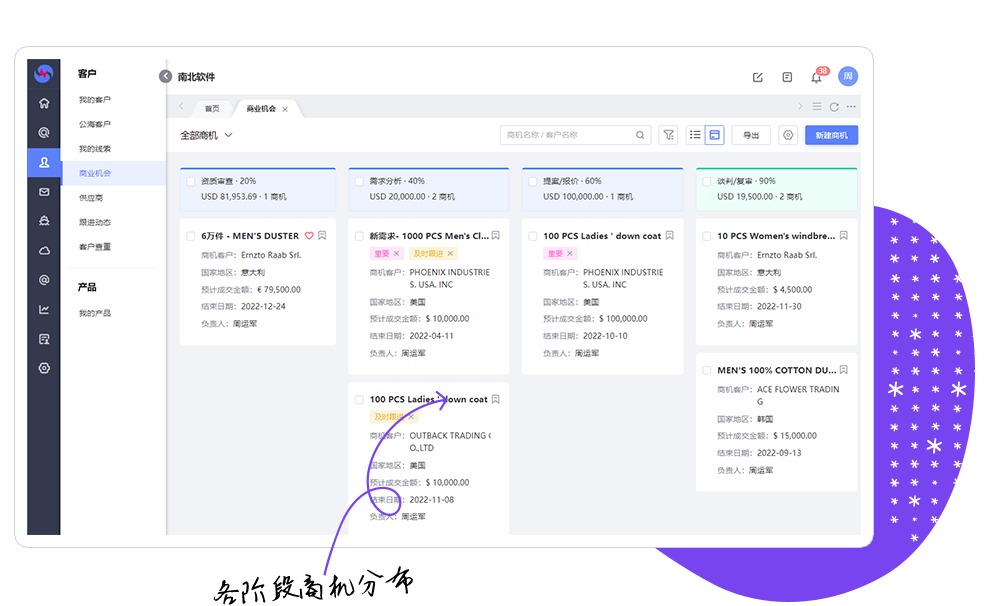987x606 pixels.
Task: Click the refresh icon in tab bar
Action: 834,107
